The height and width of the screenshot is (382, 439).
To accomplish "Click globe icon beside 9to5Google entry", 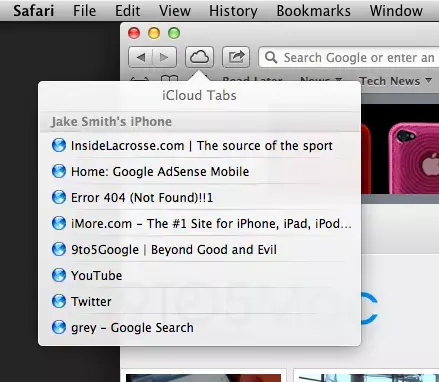I will tap(59, 249).
